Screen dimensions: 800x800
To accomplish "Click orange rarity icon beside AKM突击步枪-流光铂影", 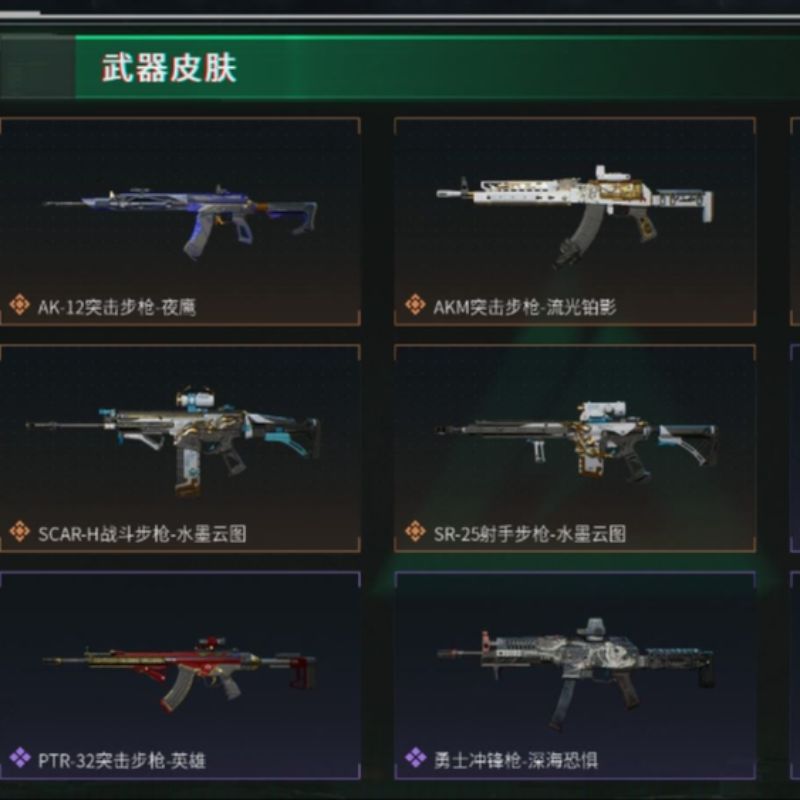I will pos(415,305).
